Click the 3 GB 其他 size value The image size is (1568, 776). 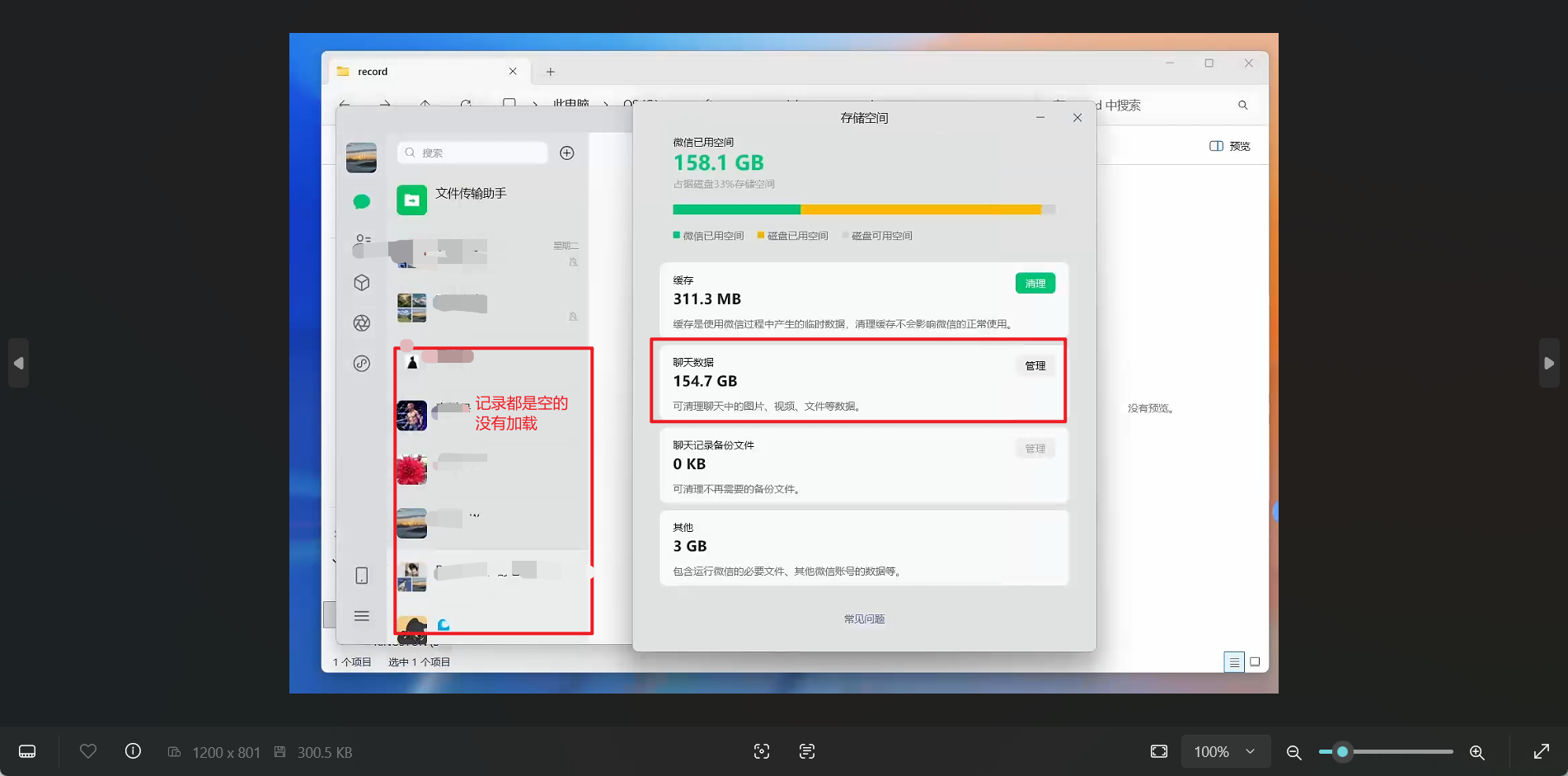coord(690,546)
